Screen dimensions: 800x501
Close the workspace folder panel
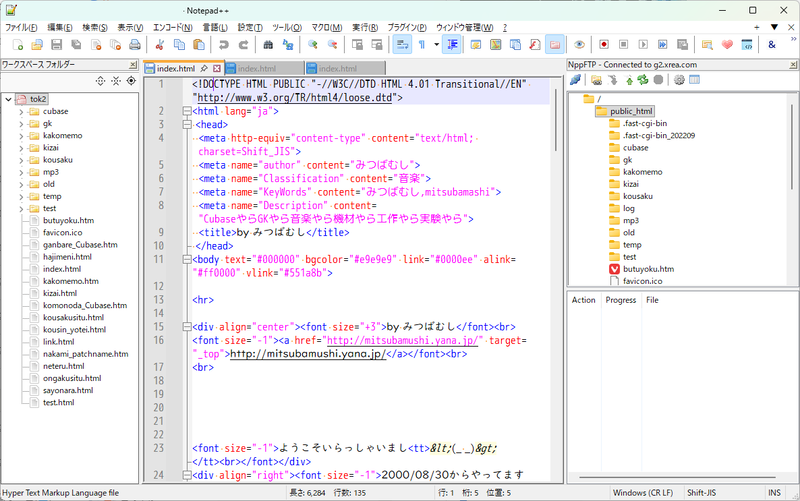[x=133, y=65]
